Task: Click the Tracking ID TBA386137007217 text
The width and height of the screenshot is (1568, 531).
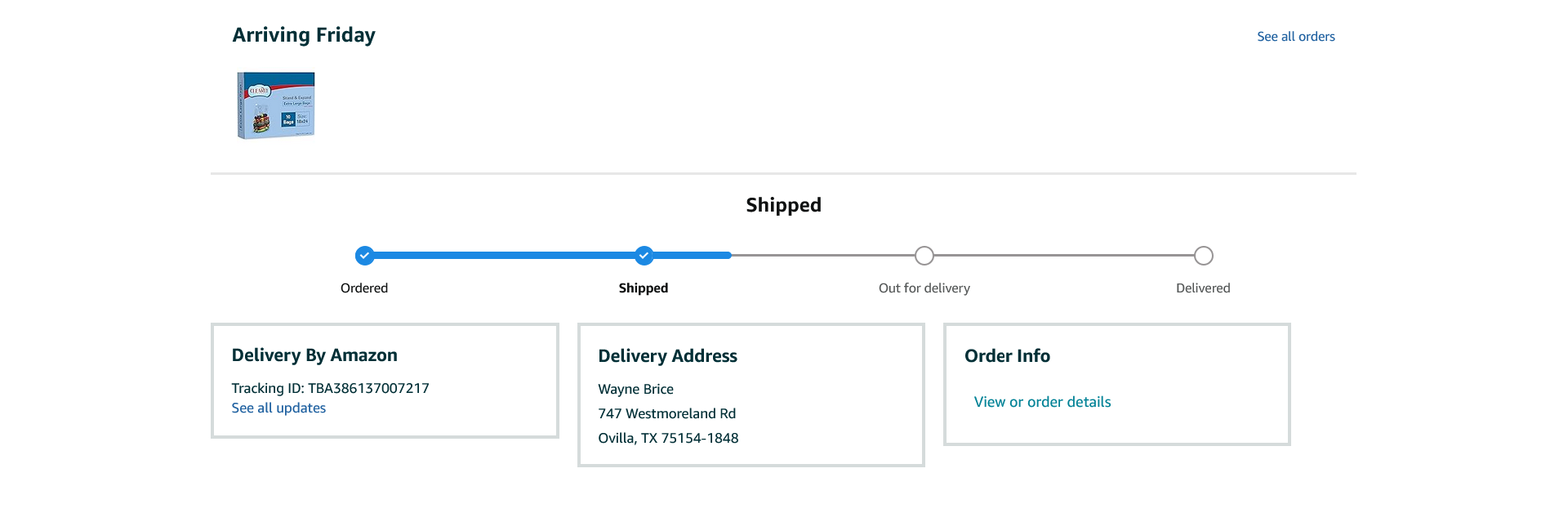Action: [x=330, y=389]
